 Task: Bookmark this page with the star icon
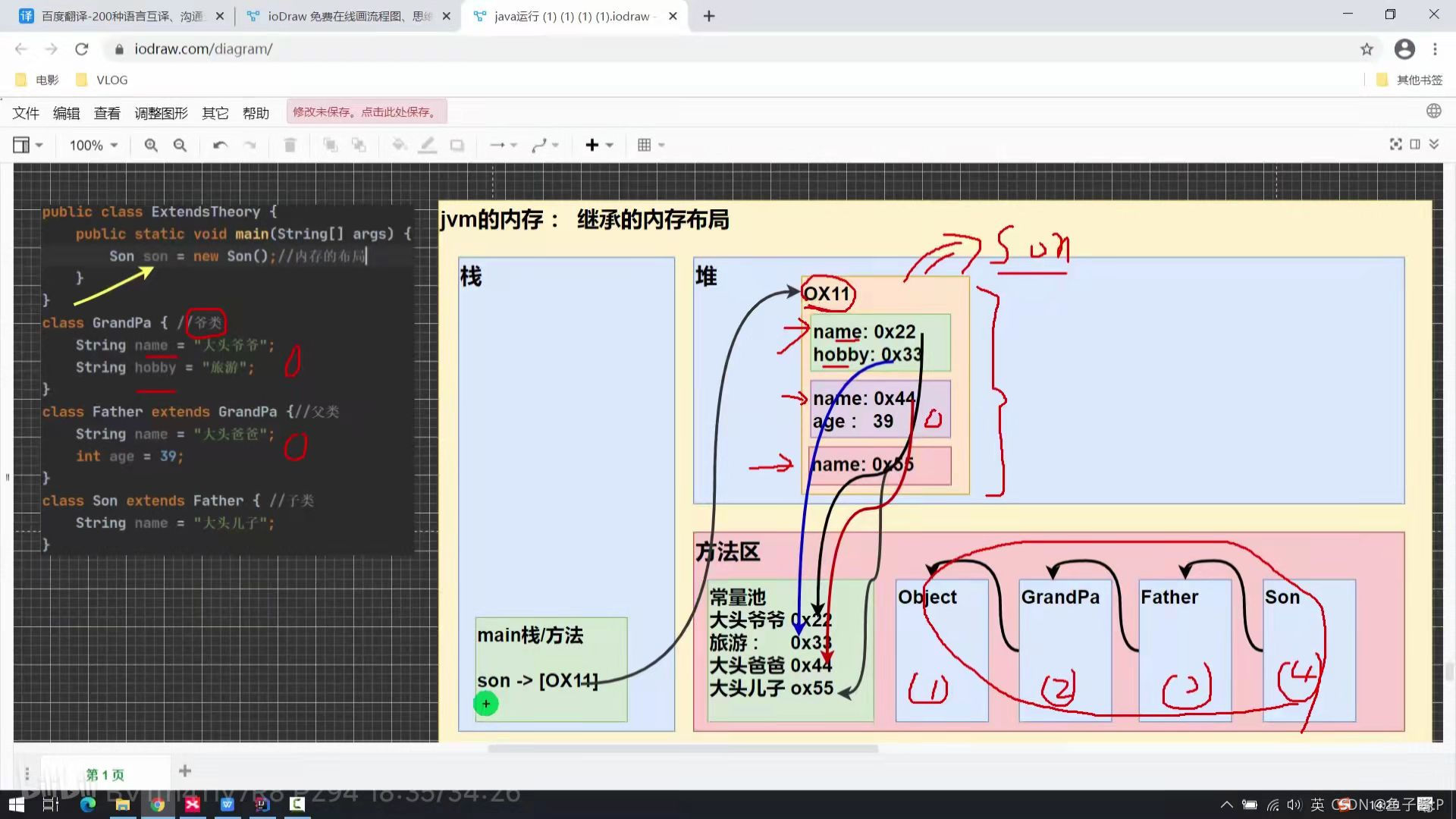tap(1367, 49)
